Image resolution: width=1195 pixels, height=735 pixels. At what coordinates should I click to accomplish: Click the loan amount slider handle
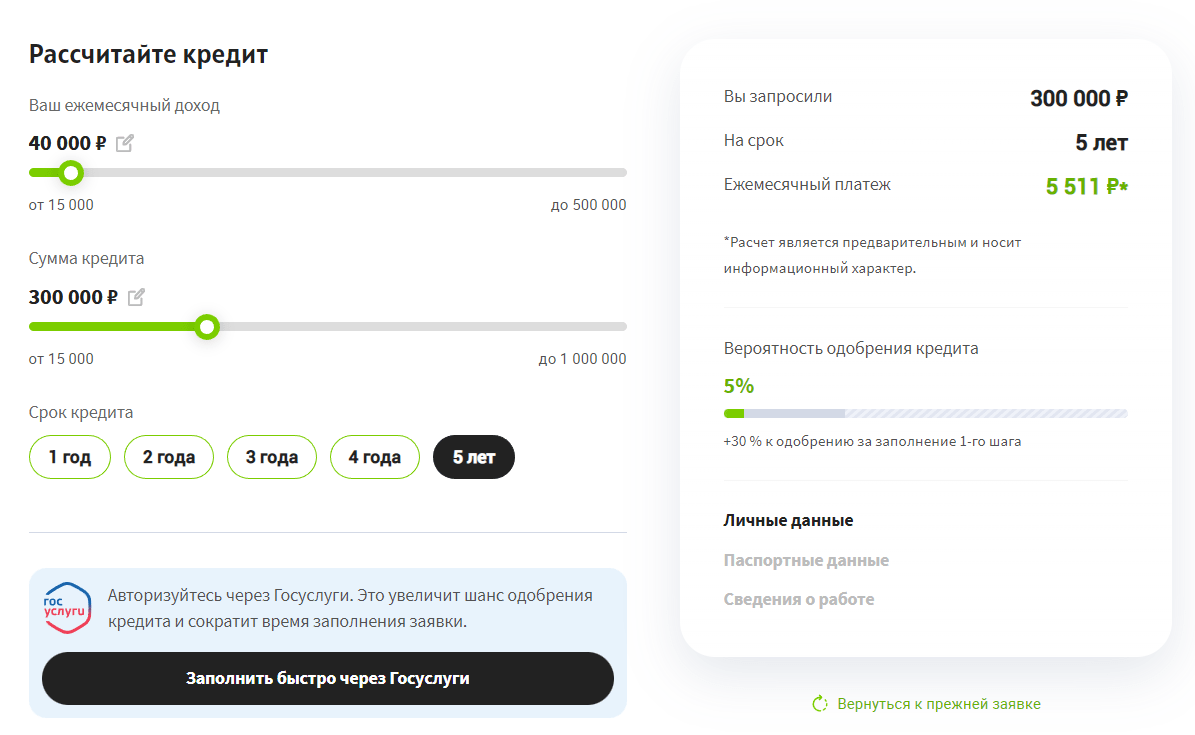207,327
